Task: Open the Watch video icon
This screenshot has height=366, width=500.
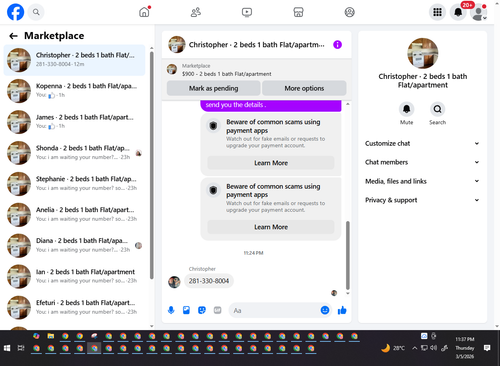Action: click(247, 12)
